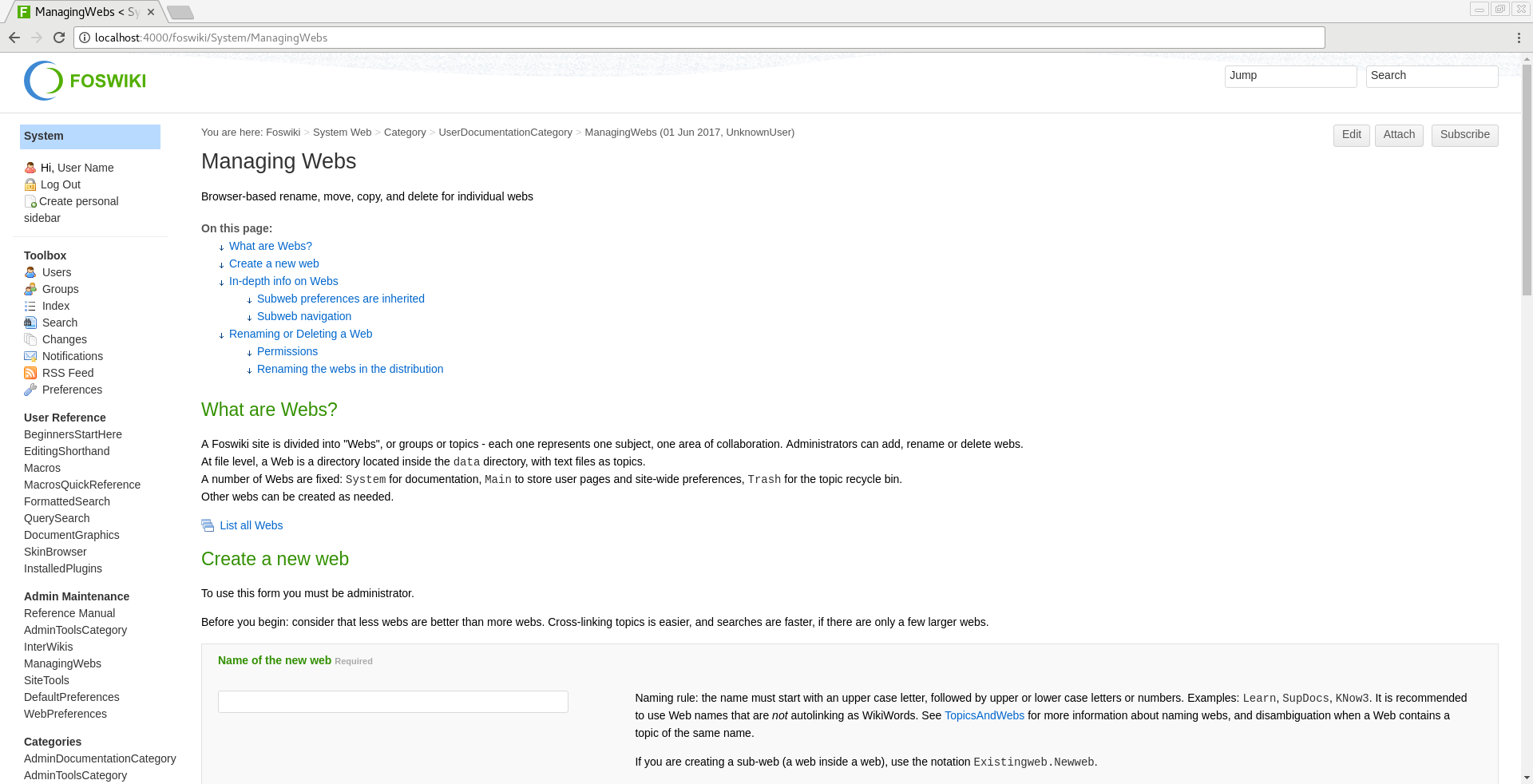
Task: Click the Changes icon in Toolbox
Action: click(30, 339)
